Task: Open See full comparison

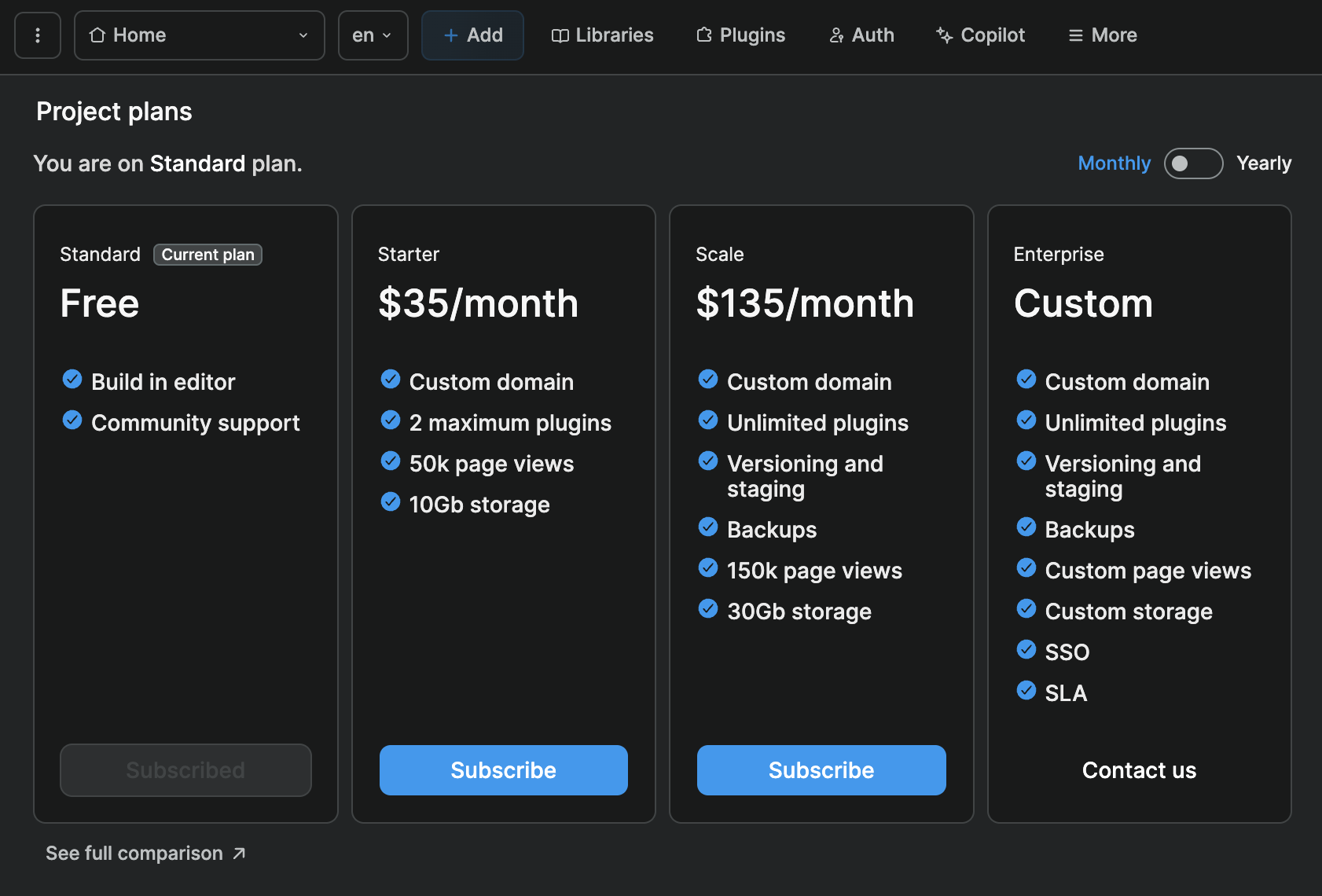Action: pos(134,853)
